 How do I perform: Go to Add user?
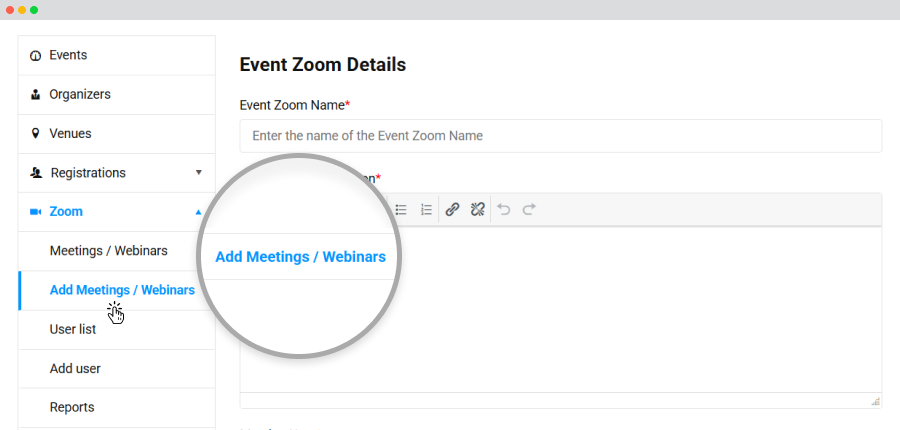pos(75,369)
